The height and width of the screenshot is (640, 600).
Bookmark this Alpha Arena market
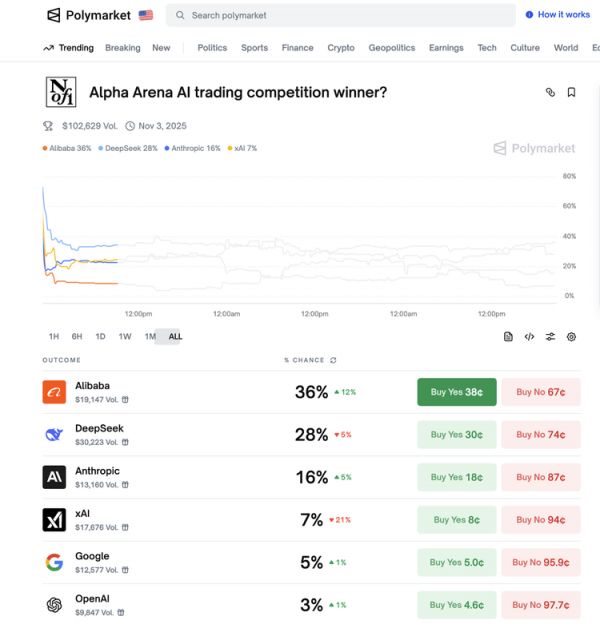571,92
